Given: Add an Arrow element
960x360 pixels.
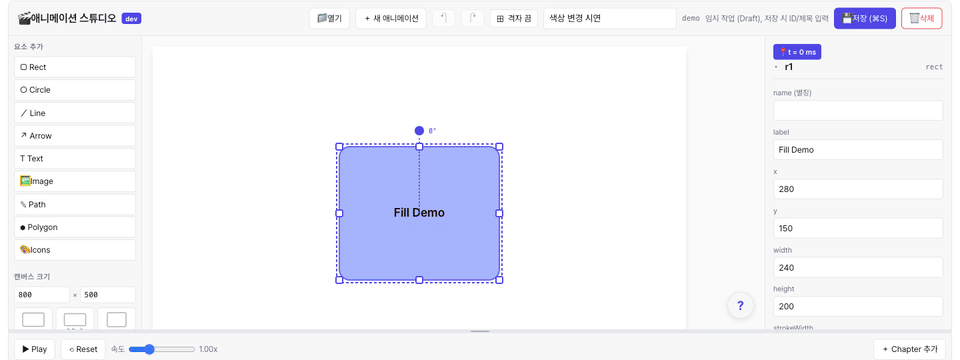Looking at the screenshot, I should [x=75, y=136].
